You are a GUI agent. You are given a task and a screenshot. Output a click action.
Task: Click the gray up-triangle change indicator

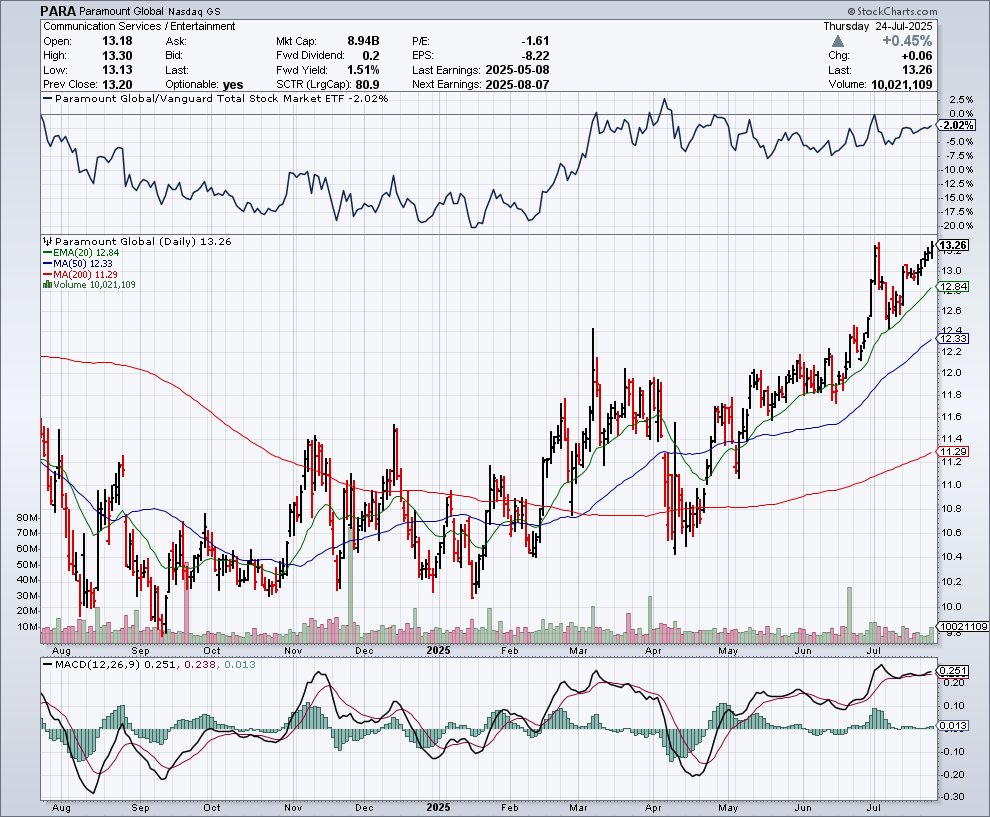coord(837,41)
